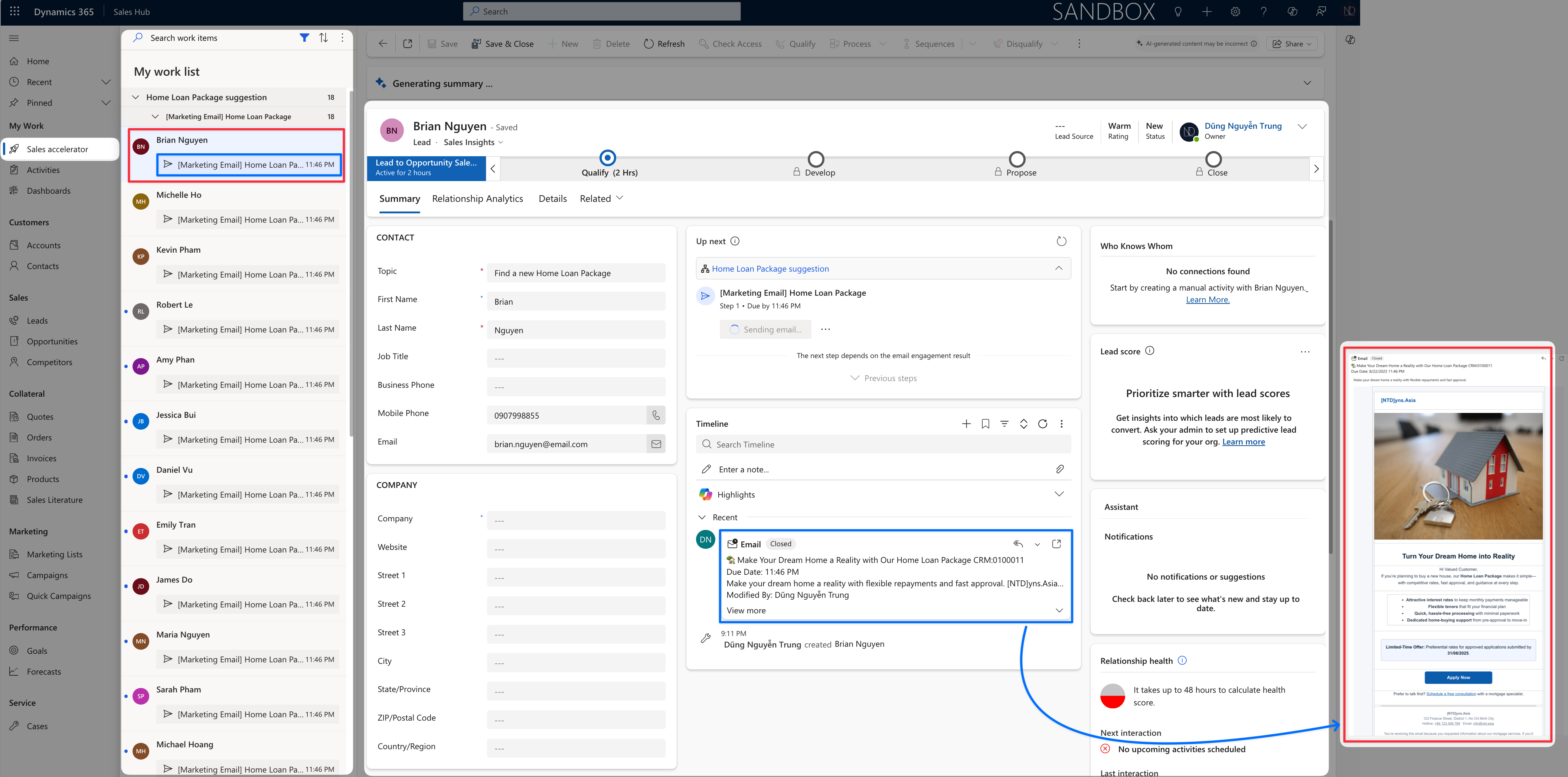1568x777 pixels.
Task: Click the envelope icon beside Email field
Action: point(656,443)
